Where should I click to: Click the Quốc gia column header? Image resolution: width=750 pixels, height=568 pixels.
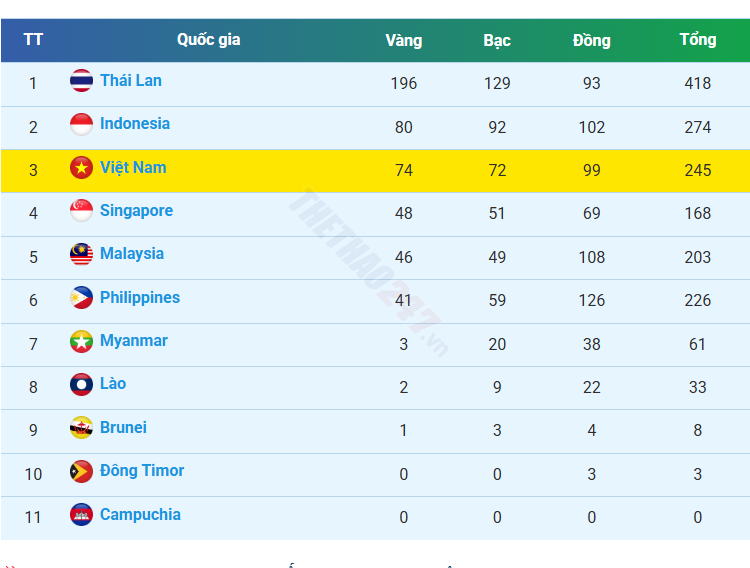pyautogui.click(x=209, y=40)
